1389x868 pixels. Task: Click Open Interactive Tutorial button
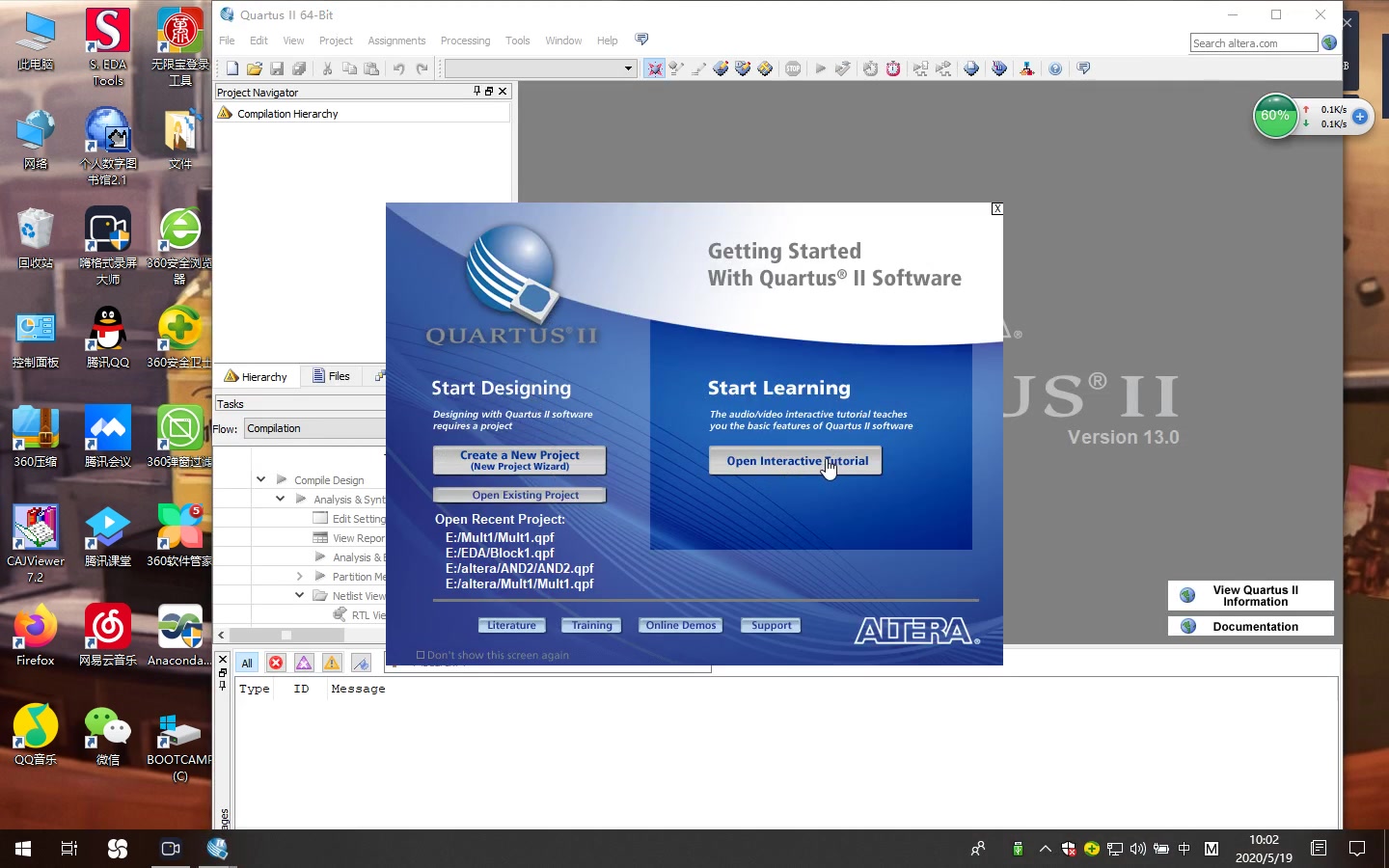coord(796,461)
